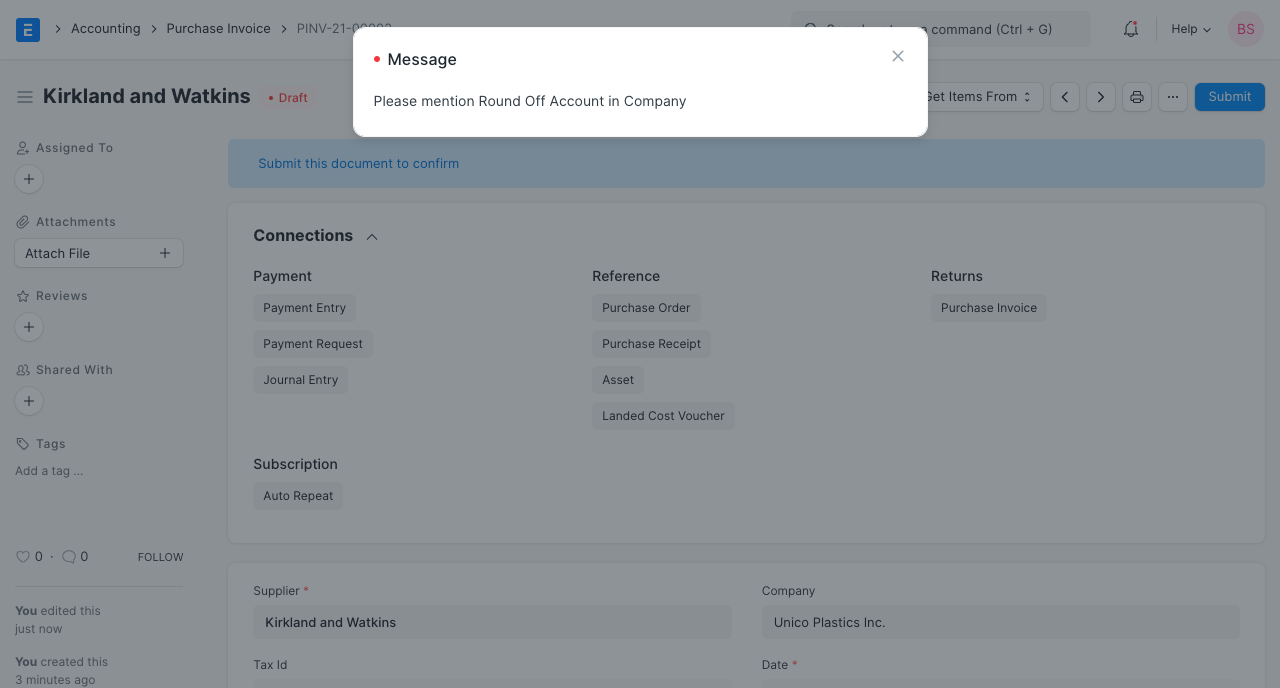This screenshot has width=1280, height=688.
Task: Submit the purchase invoice
Action: tap(1229, 96)
